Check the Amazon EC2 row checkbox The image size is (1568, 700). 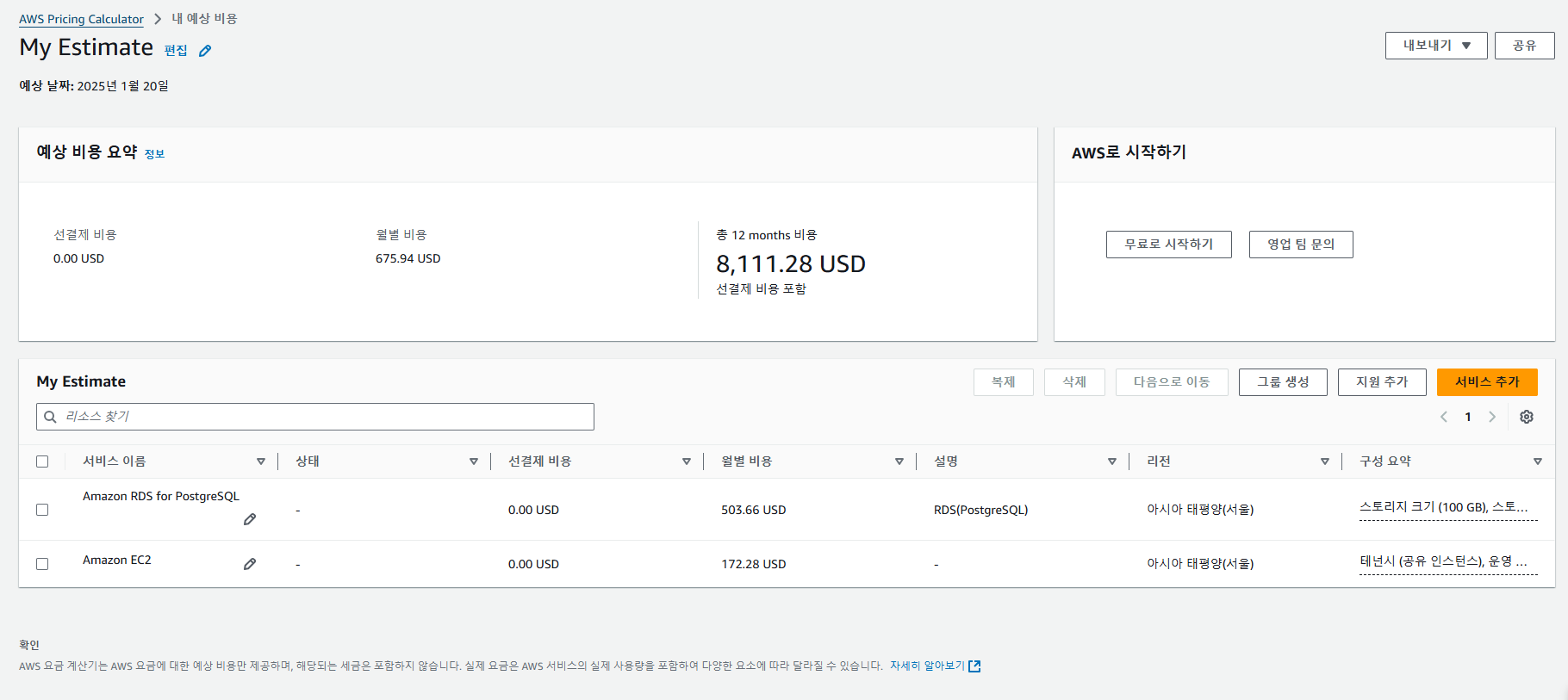(42, 564)
